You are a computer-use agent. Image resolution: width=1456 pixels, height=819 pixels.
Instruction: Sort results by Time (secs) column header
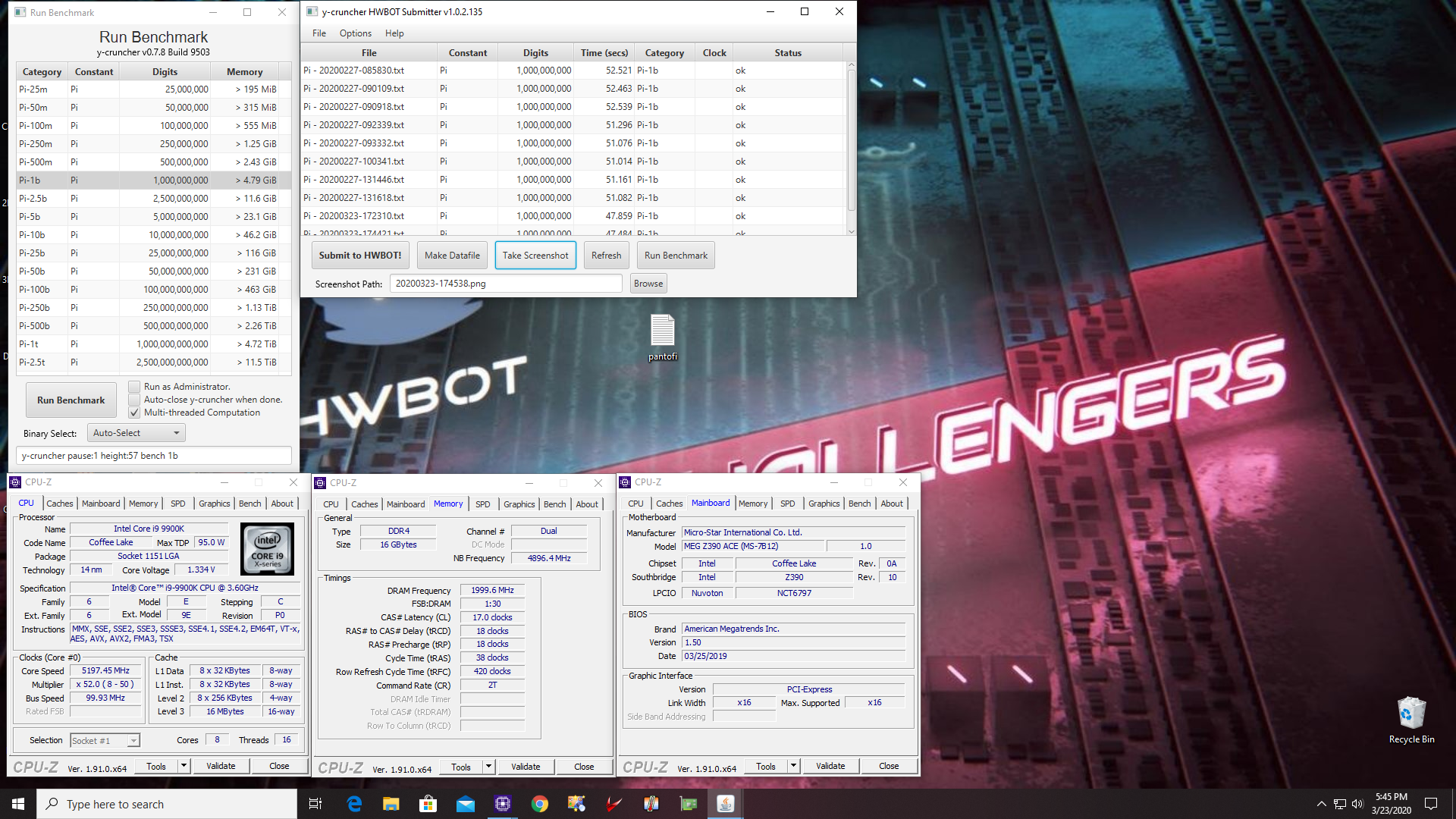click(x=604, y=52)
